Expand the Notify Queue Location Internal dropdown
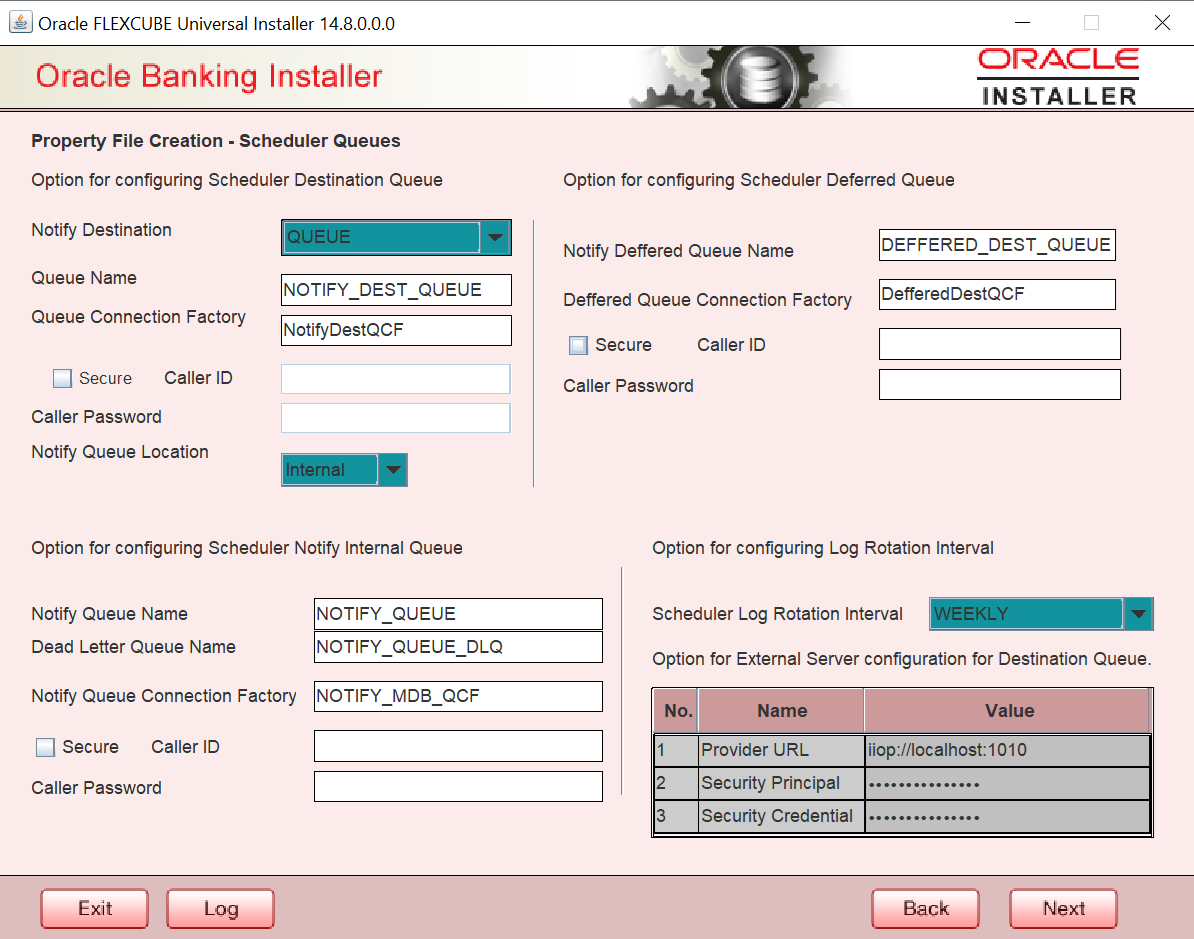This screenshot has height=939, width=1194. [x=344, y=470]
